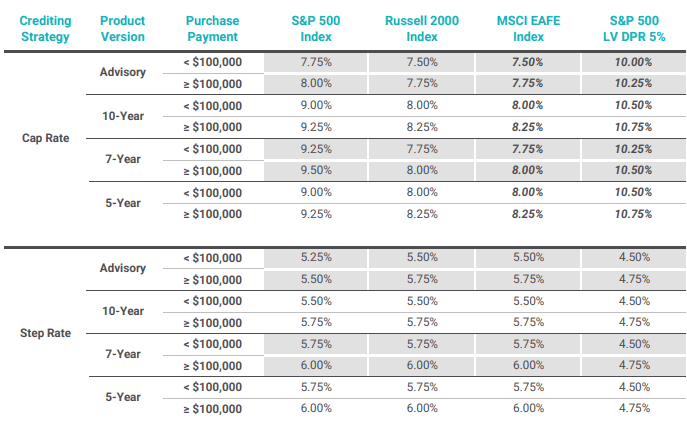
Task: Click 10-Year in the Step Rate section
Action: coord(123,311)
